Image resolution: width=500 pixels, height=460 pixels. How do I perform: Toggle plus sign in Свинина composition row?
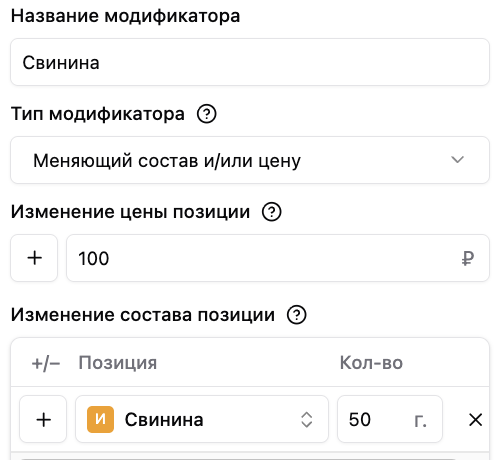click(x=43, y=419)
